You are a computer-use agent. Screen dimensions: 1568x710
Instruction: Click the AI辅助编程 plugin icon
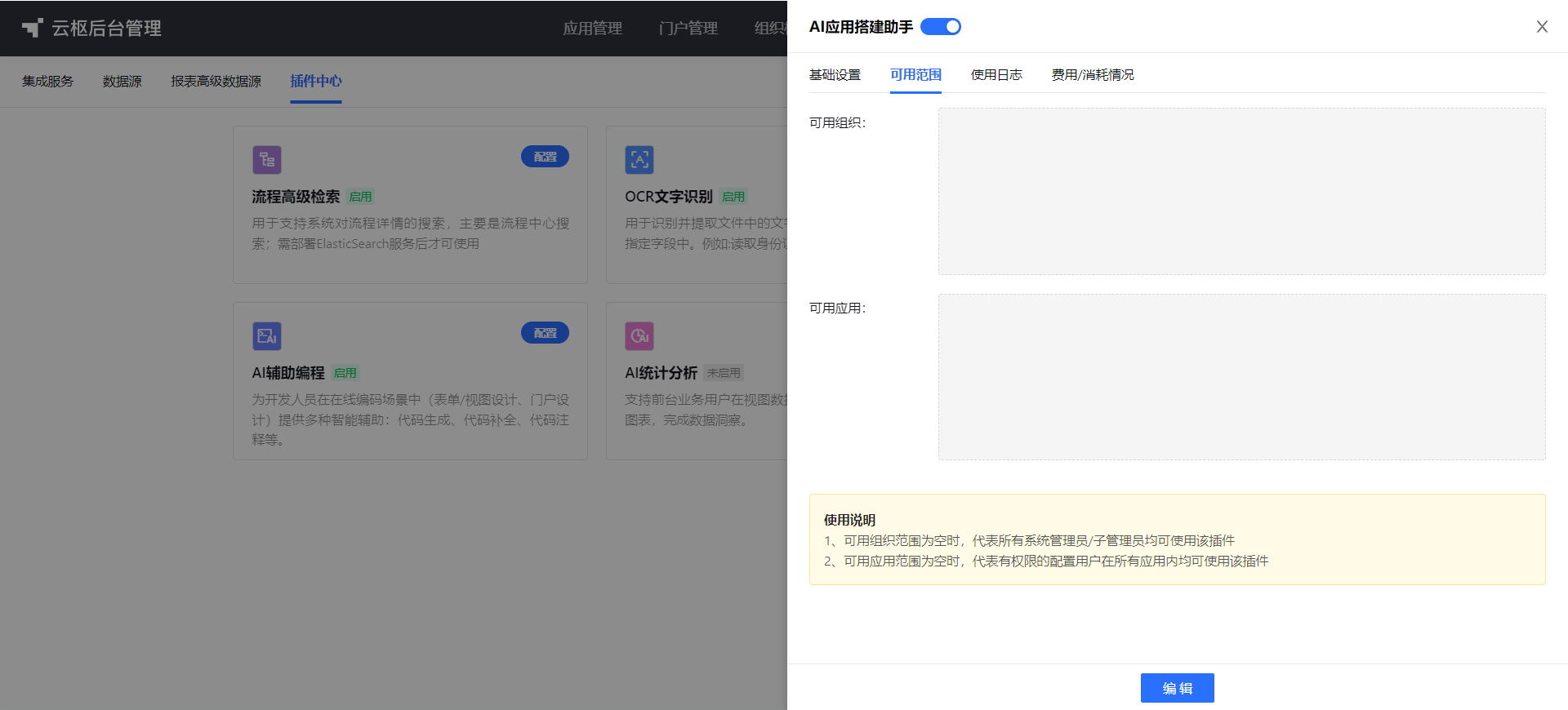pyautogui.click(x=267, y=336)
